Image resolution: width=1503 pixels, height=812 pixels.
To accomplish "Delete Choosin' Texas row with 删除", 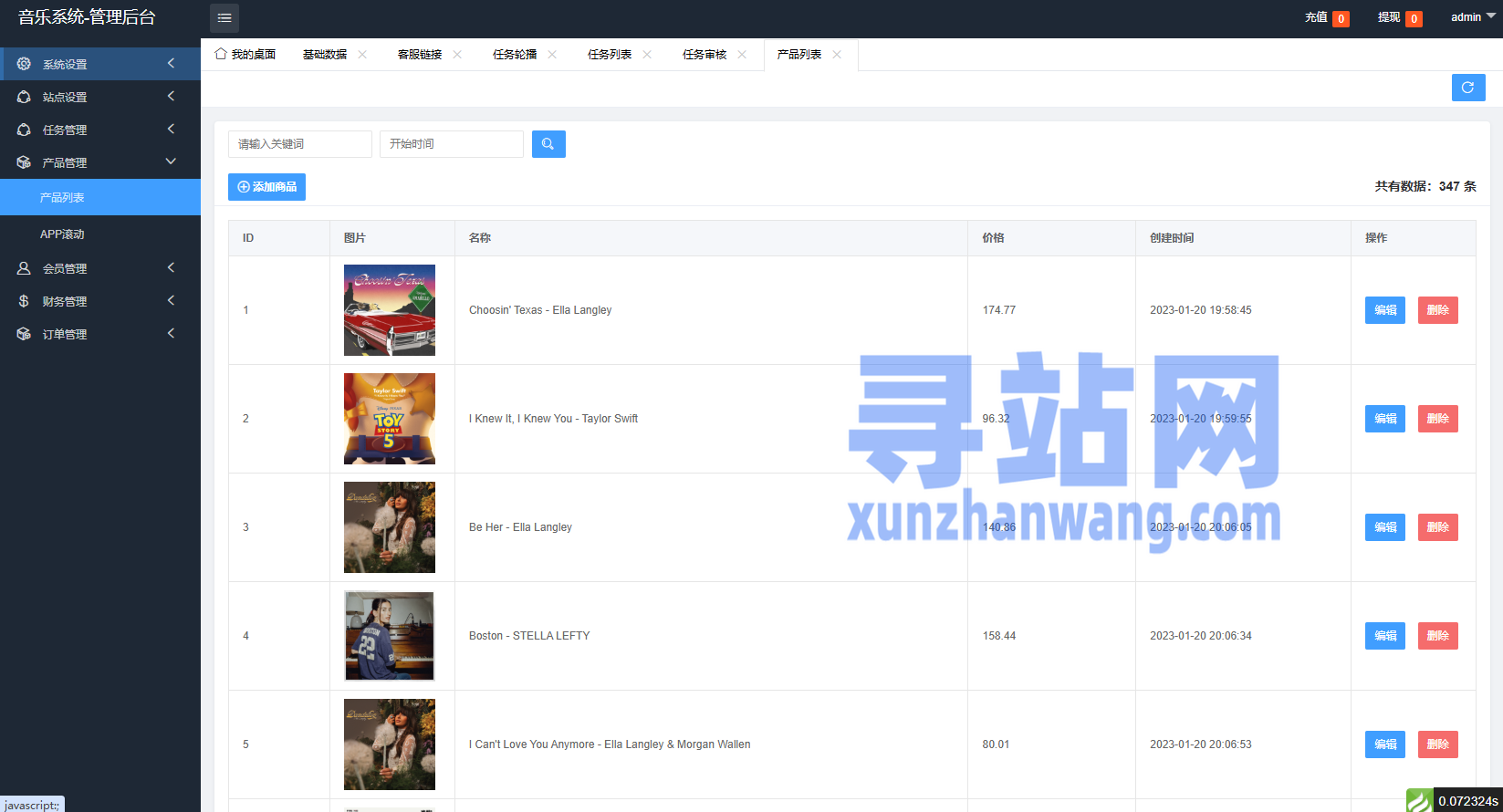I will [x=1438, y=310].
